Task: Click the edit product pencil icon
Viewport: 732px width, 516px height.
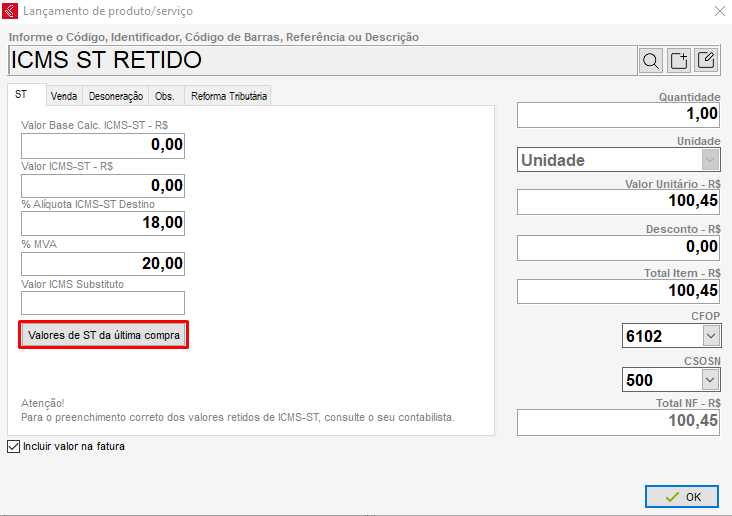Action: 706,60
